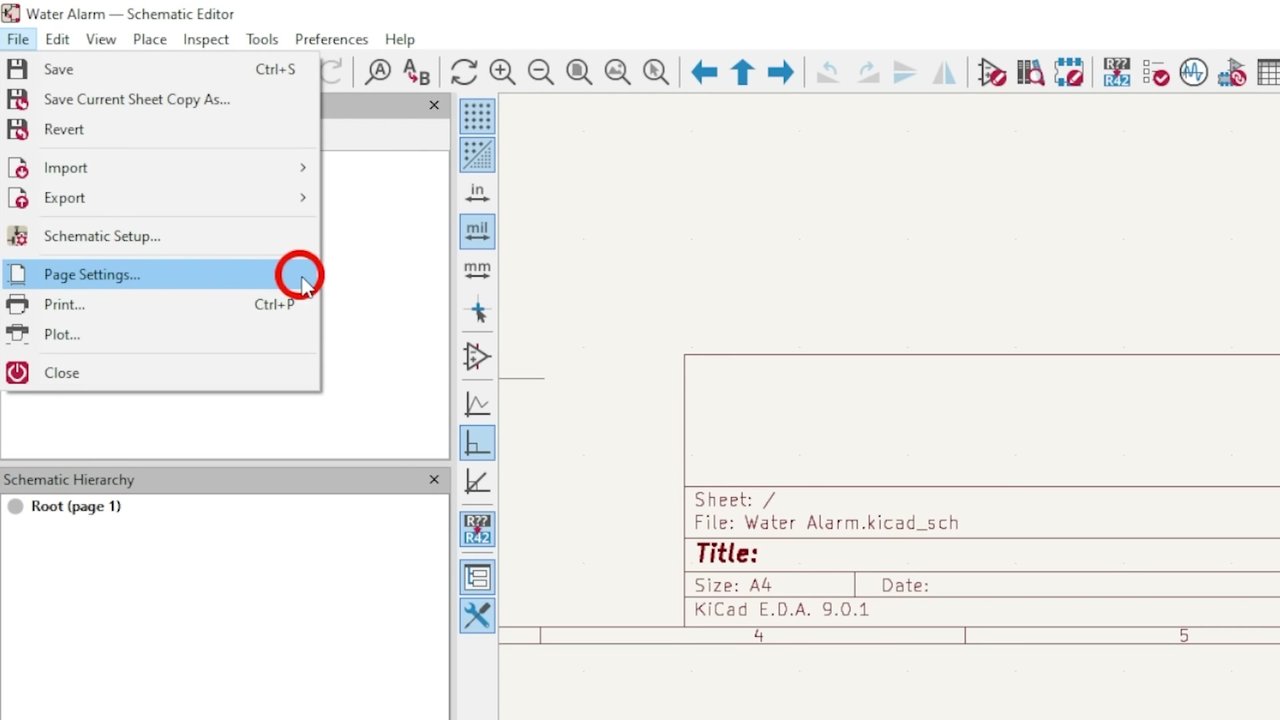Select Print in the File menu
The width and height of the screenshot is (1280, 720).
pyautogui.click(x=160, y=304)
